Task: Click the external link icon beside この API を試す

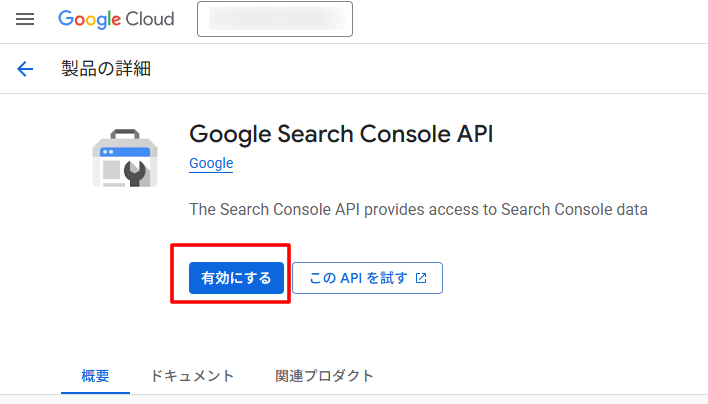Action: click(421, 278)
